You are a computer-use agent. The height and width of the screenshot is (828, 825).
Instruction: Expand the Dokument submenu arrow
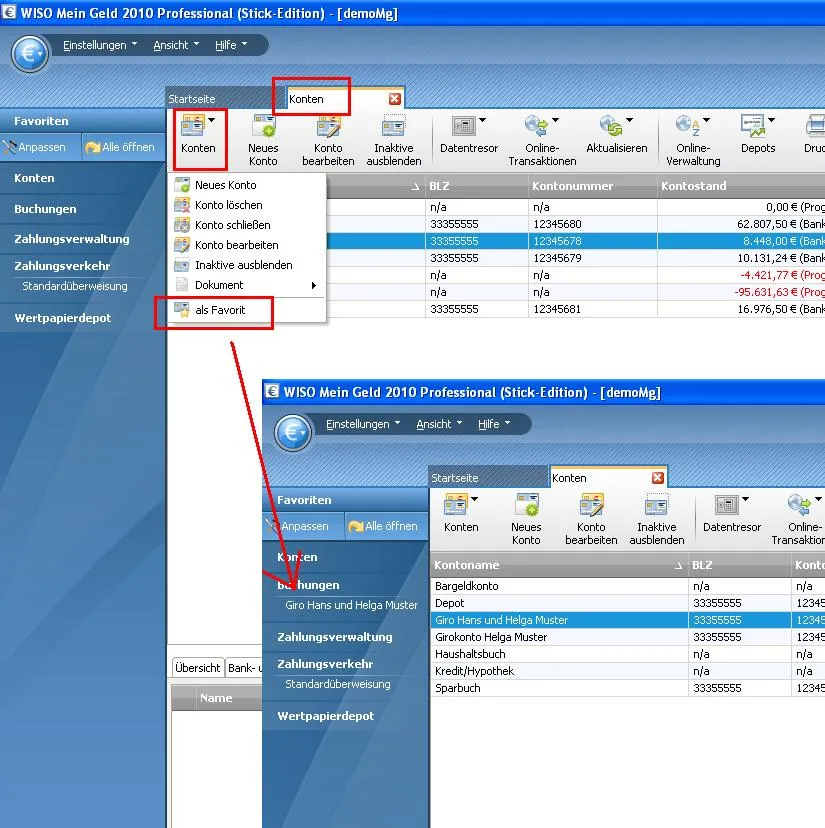pyautogui.click(x=314, y=286)
